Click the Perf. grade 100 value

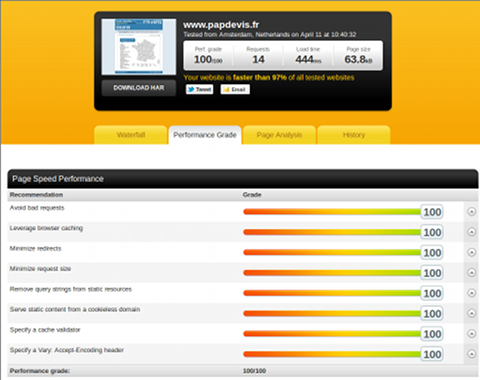(208, 59)
